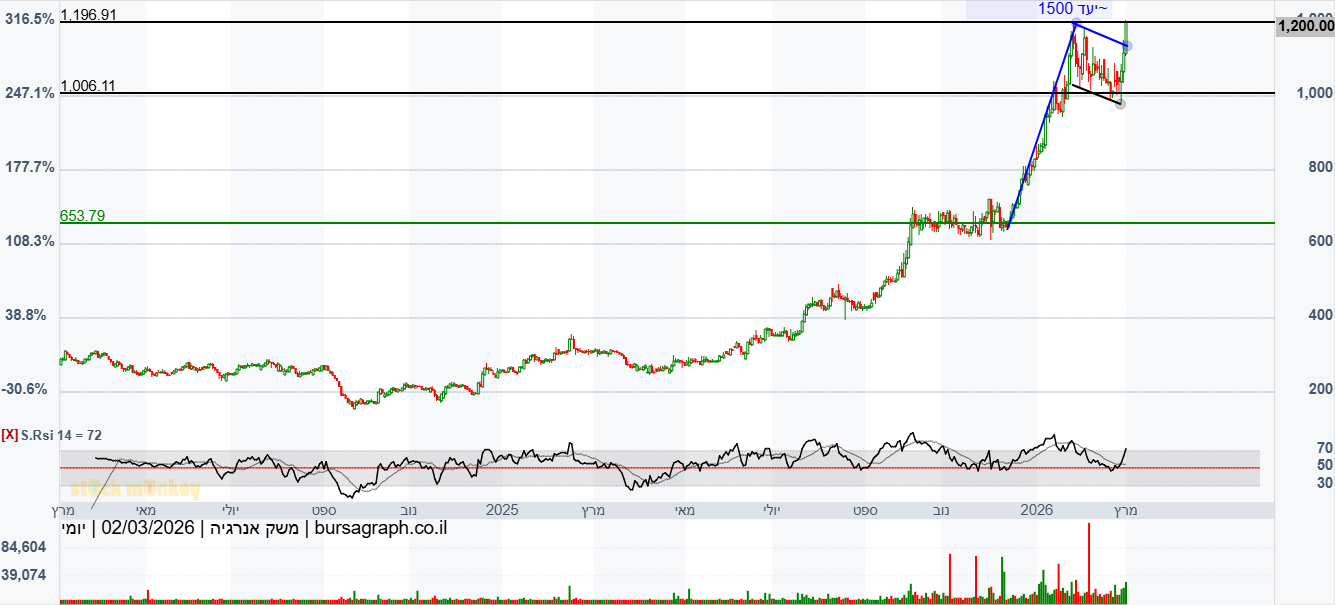The height and width of the screenshot is (605, 1335).
Task: Select the 1,006.11 horizontal line label
Action: [88, 86]
